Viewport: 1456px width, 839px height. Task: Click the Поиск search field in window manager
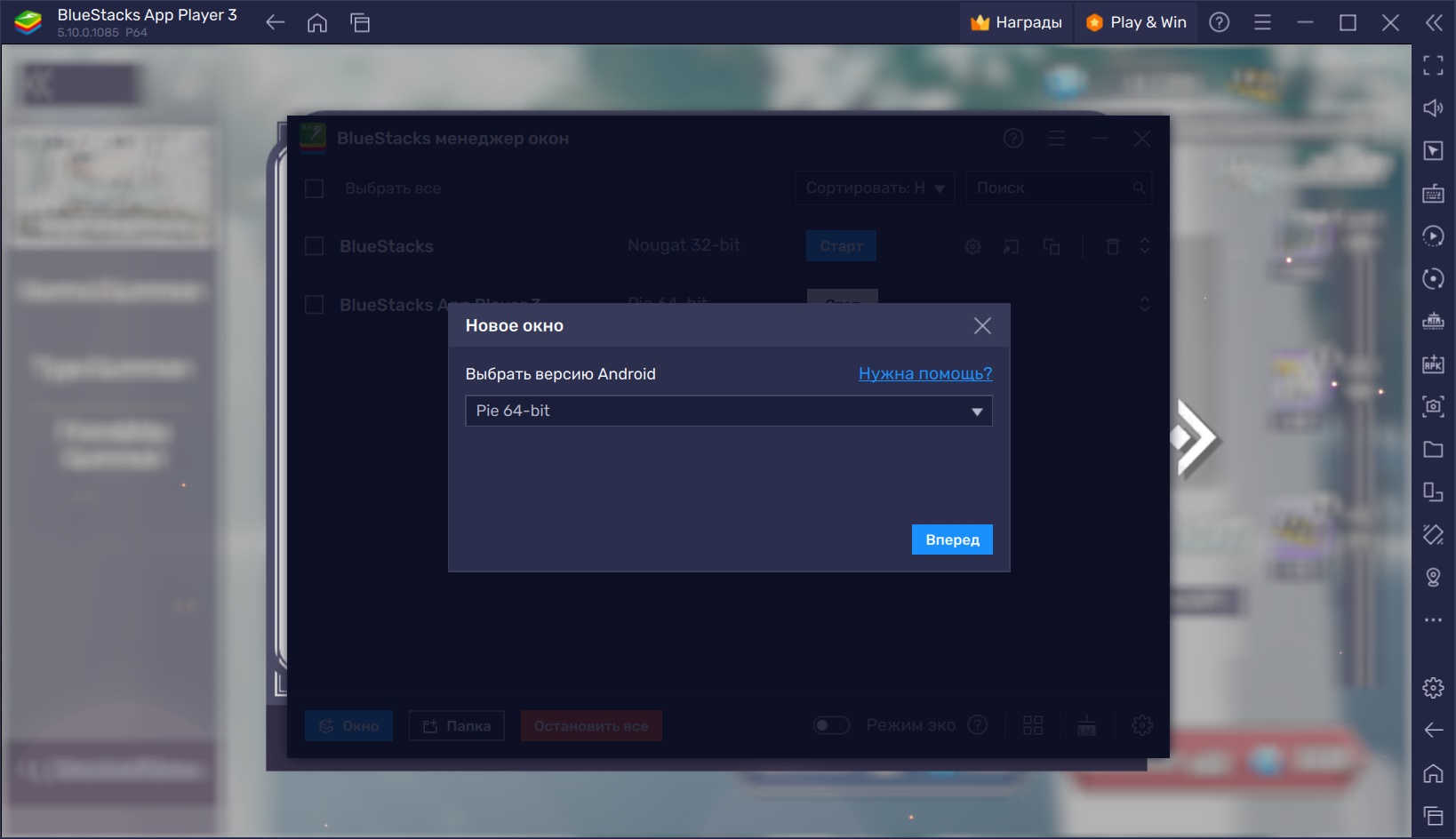point(1059,188)
